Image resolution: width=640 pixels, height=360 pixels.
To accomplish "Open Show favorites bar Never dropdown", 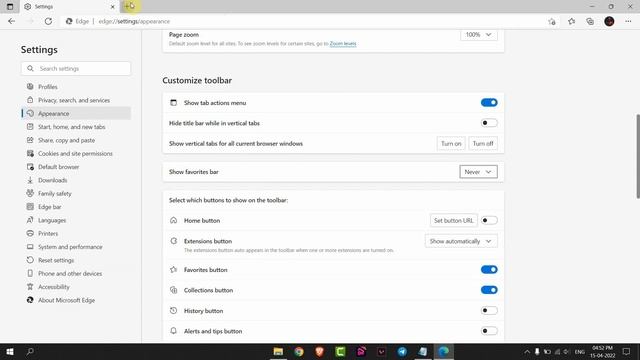I will click(x=478, y=172).
